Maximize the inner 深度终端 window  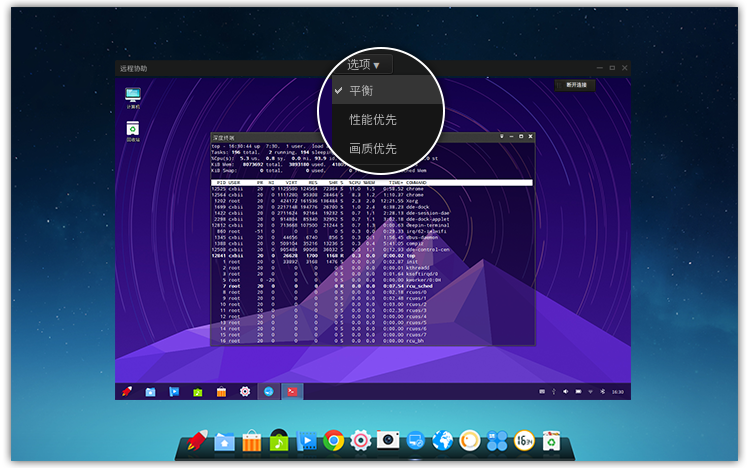pos(521,137)
